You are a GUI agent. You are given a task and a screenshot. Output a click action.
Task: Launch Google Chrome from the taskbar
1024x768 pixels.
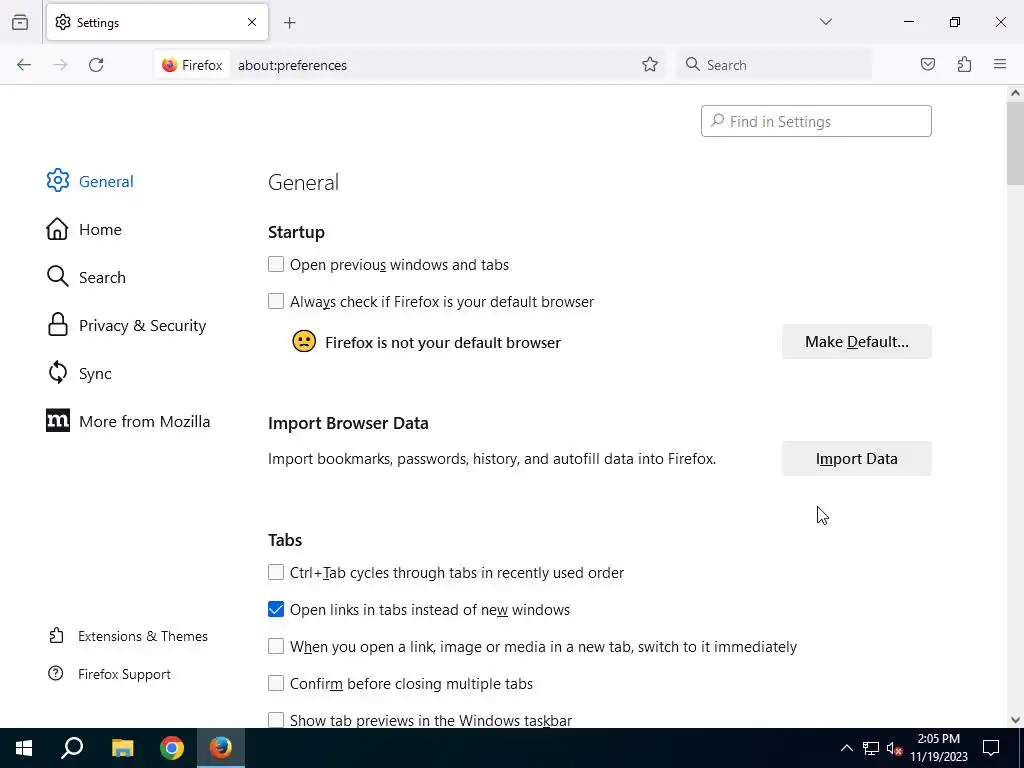(172, 748)
